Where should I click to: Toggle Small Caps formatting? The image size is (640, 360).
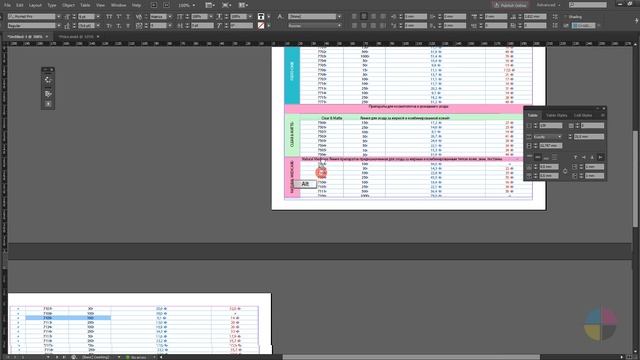point(109,26)
